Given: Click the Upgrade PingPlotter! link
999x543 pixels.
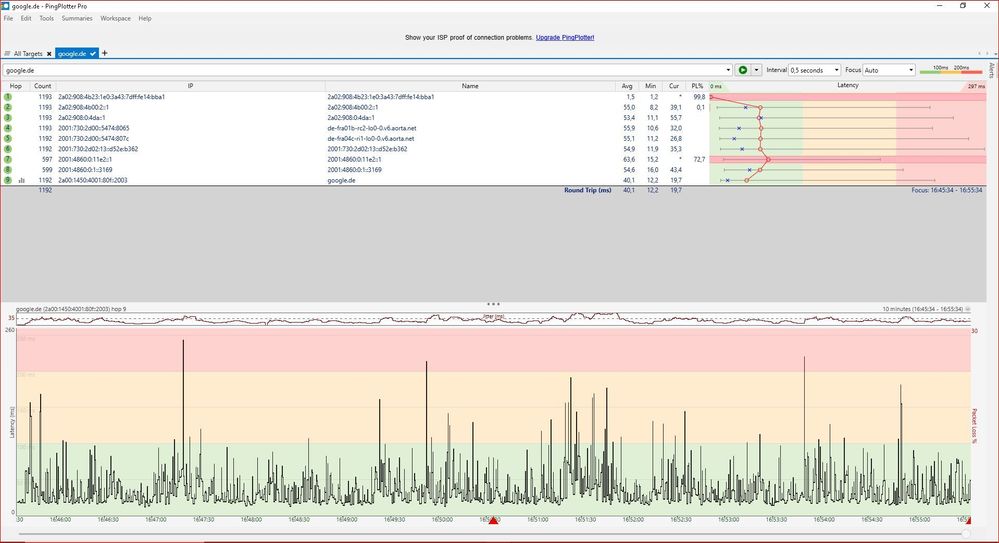Looking at the screenshot, I should click(565, 37).
